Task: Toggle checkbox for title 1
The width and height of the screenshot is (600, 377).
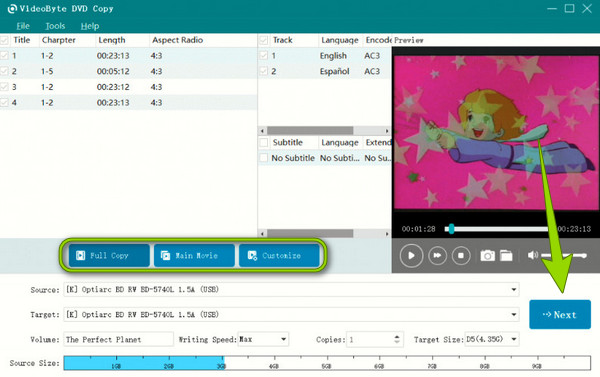Action: tap(4, 55)
